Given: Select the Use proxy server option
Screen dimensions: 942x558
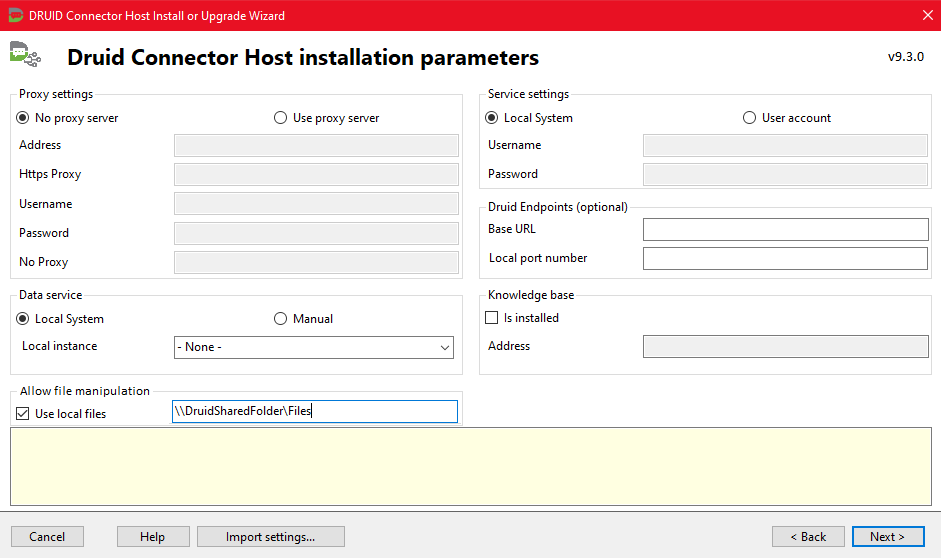Looking at the screenshot, I should [x=326, y=118].
